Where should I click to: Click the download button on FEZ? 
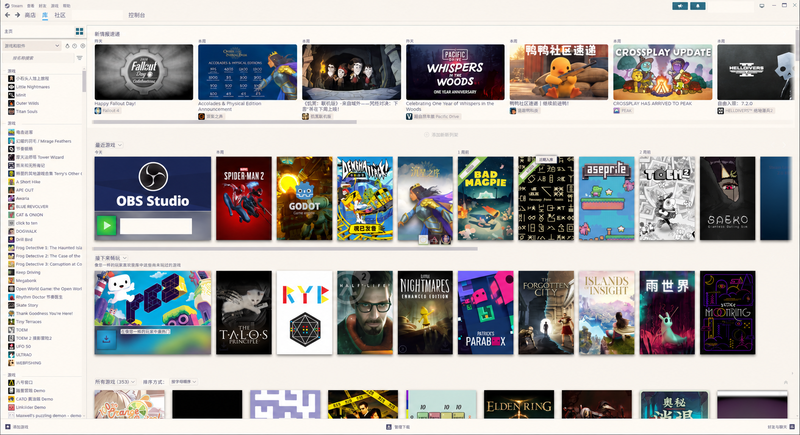106,340
